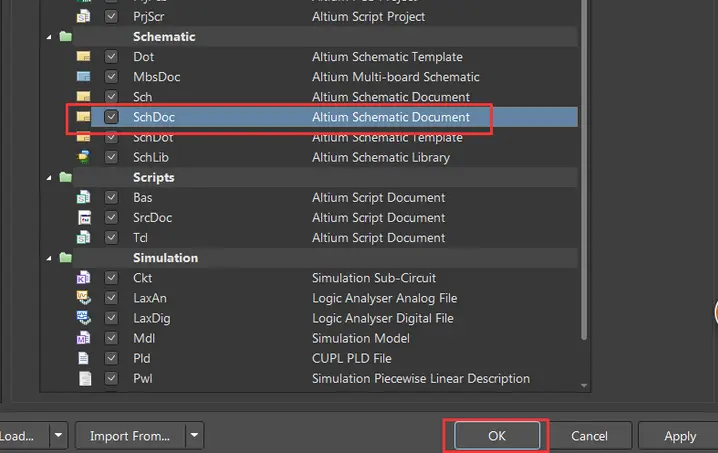
Task: Click the Ckt simulation sub-circuit icon
Action: pos(83,278)
